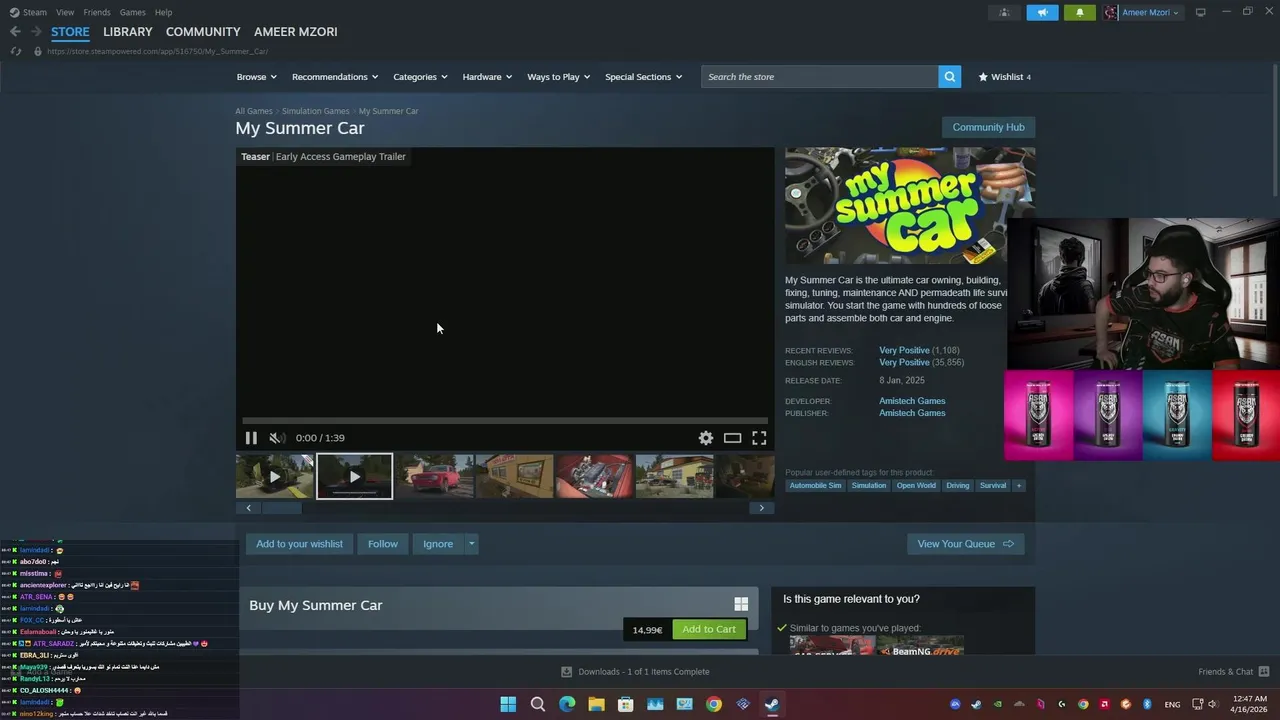The height and width of the screenshot is (720, 1280).
Task: Go forward with the Steam forward arrow
Action: pos(36,32)
